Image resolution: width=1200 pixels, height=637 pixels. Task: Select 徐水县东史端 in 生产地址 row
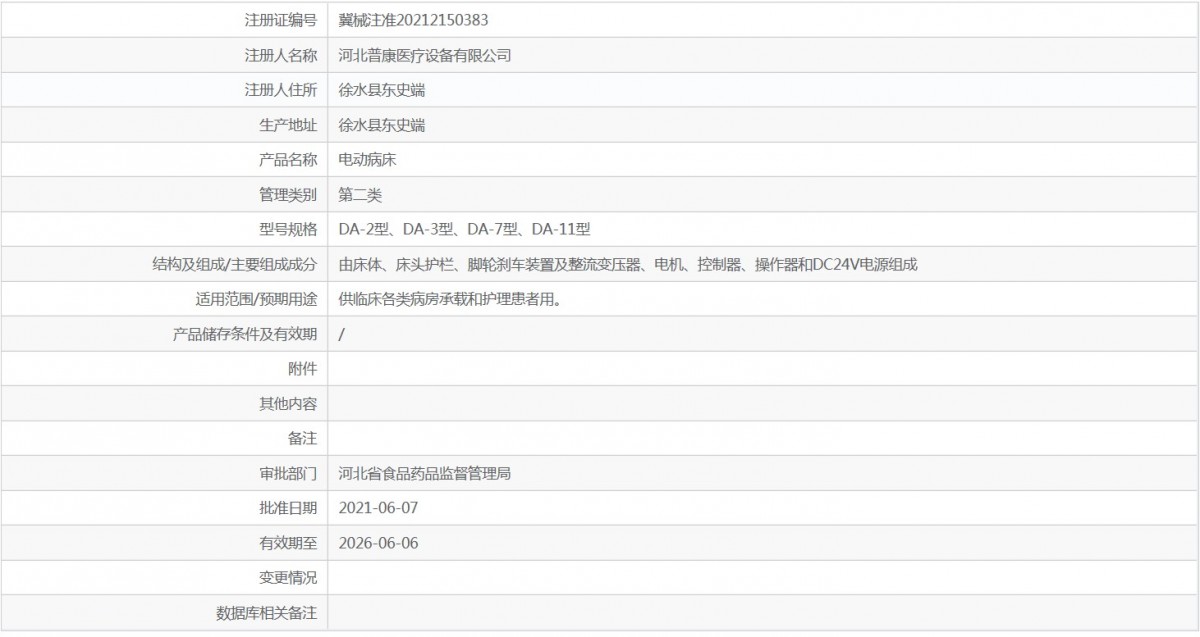click(x=382, y=125)
